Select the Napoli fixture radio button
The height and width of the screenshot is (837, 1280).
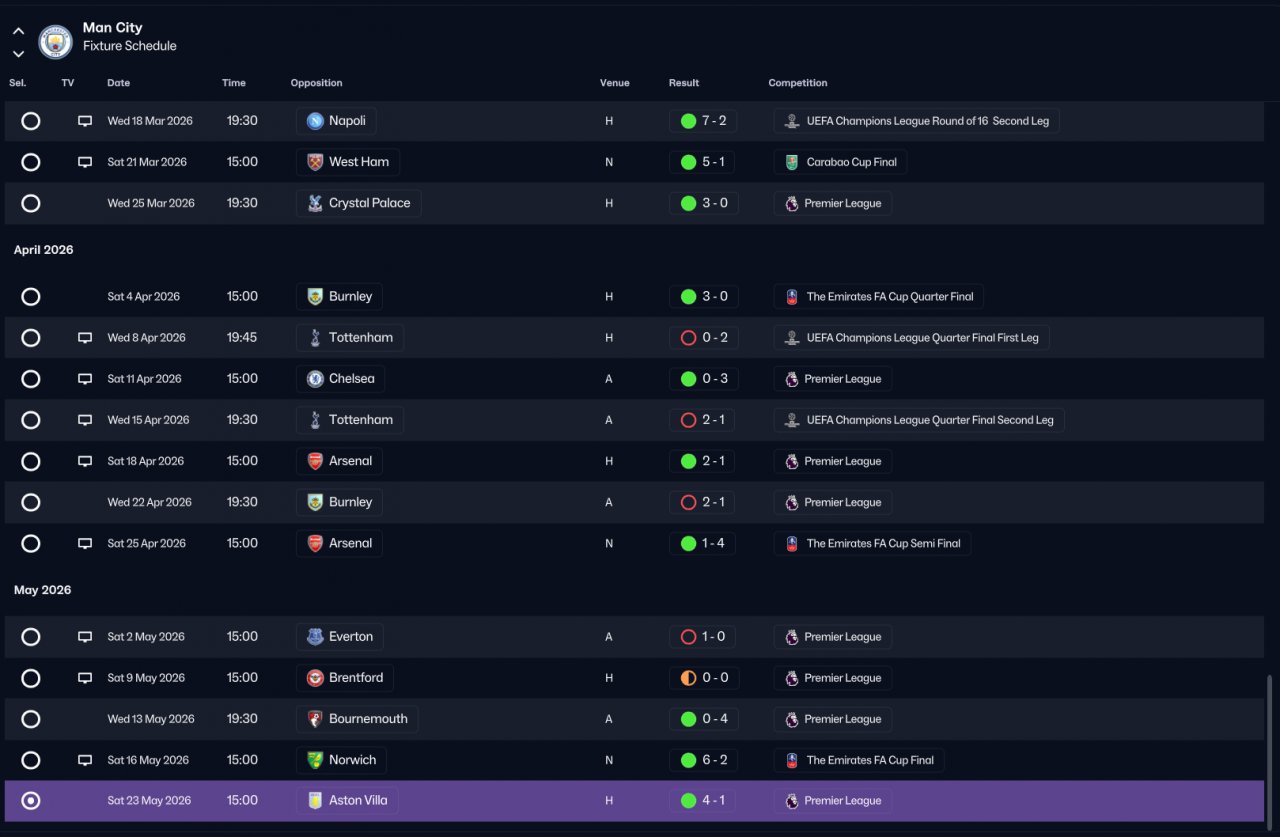pos(31,121)
